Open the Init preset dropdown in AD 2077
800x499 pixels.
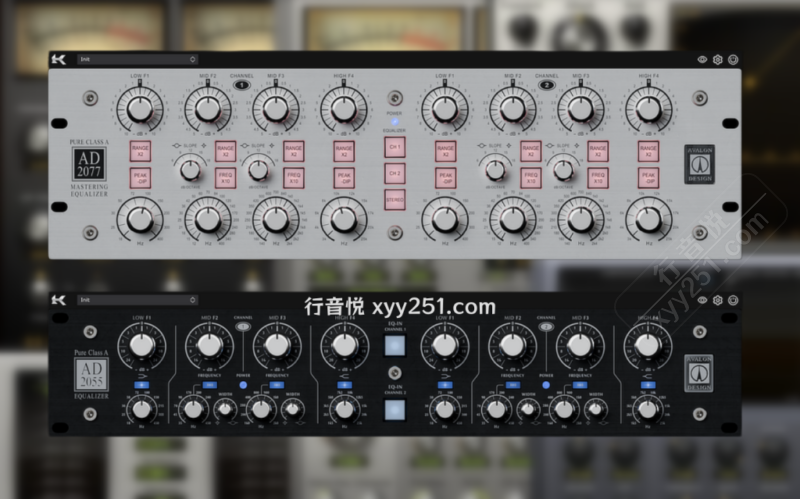coord(138,59)
